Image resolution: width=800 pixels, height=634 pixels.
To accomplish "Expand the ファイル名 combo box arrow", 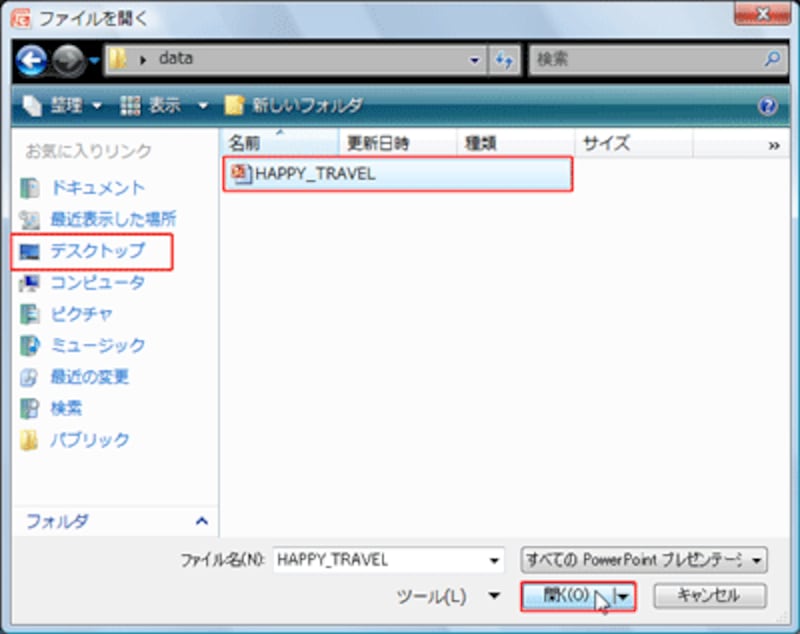I will click(x=493, y=560).
